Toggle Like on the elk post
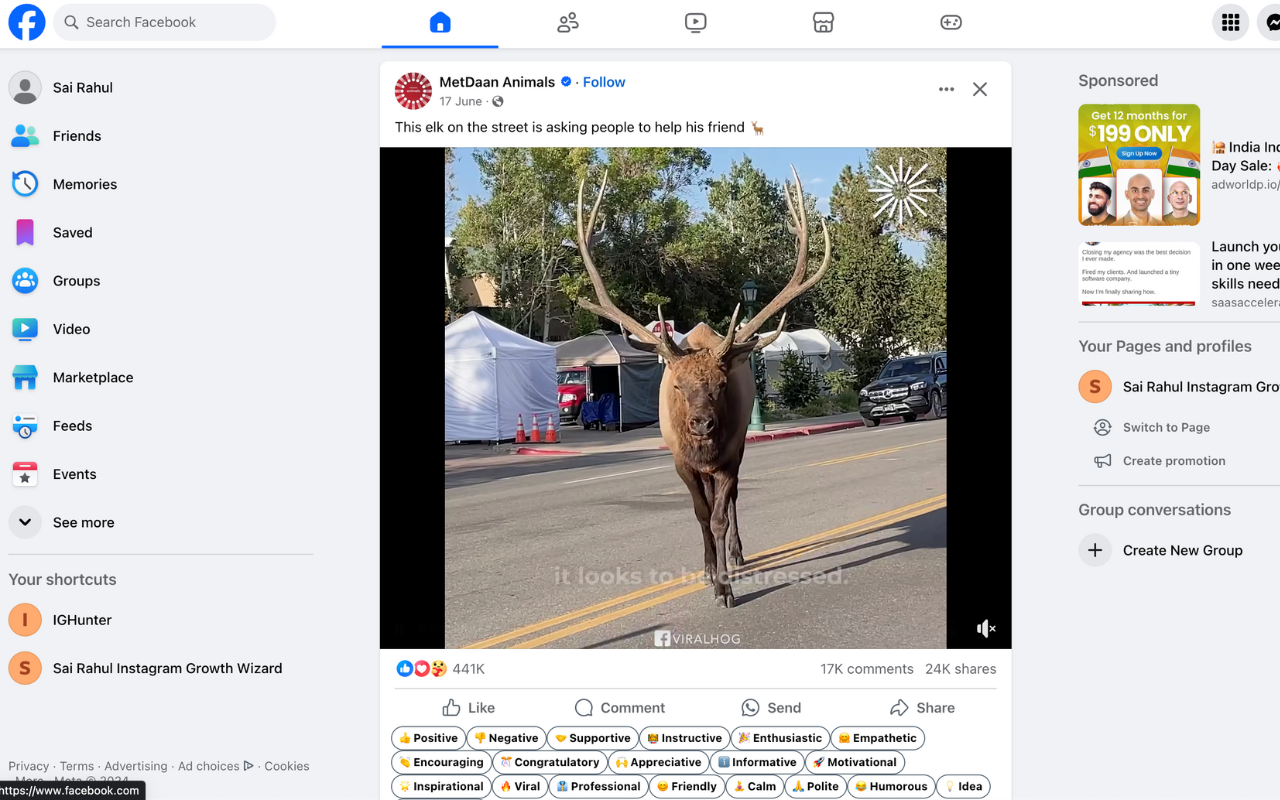The width and height of the screenshot is (1280, 800). click(468, 708)
